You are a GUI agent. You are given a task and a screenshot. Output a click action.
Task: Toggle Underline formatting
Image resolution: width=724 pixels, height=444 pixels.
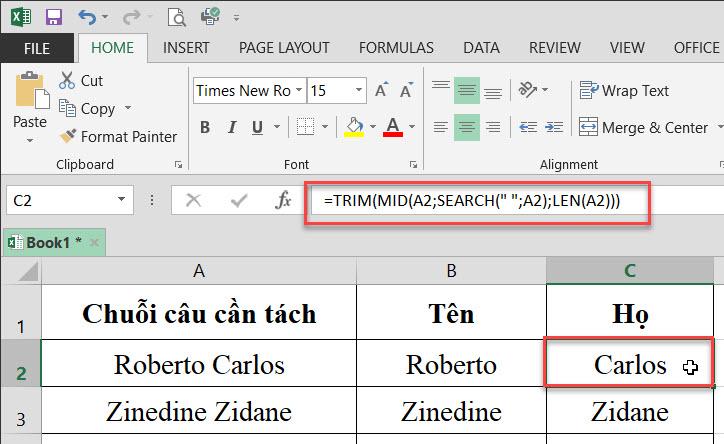(x=258, y=127)
